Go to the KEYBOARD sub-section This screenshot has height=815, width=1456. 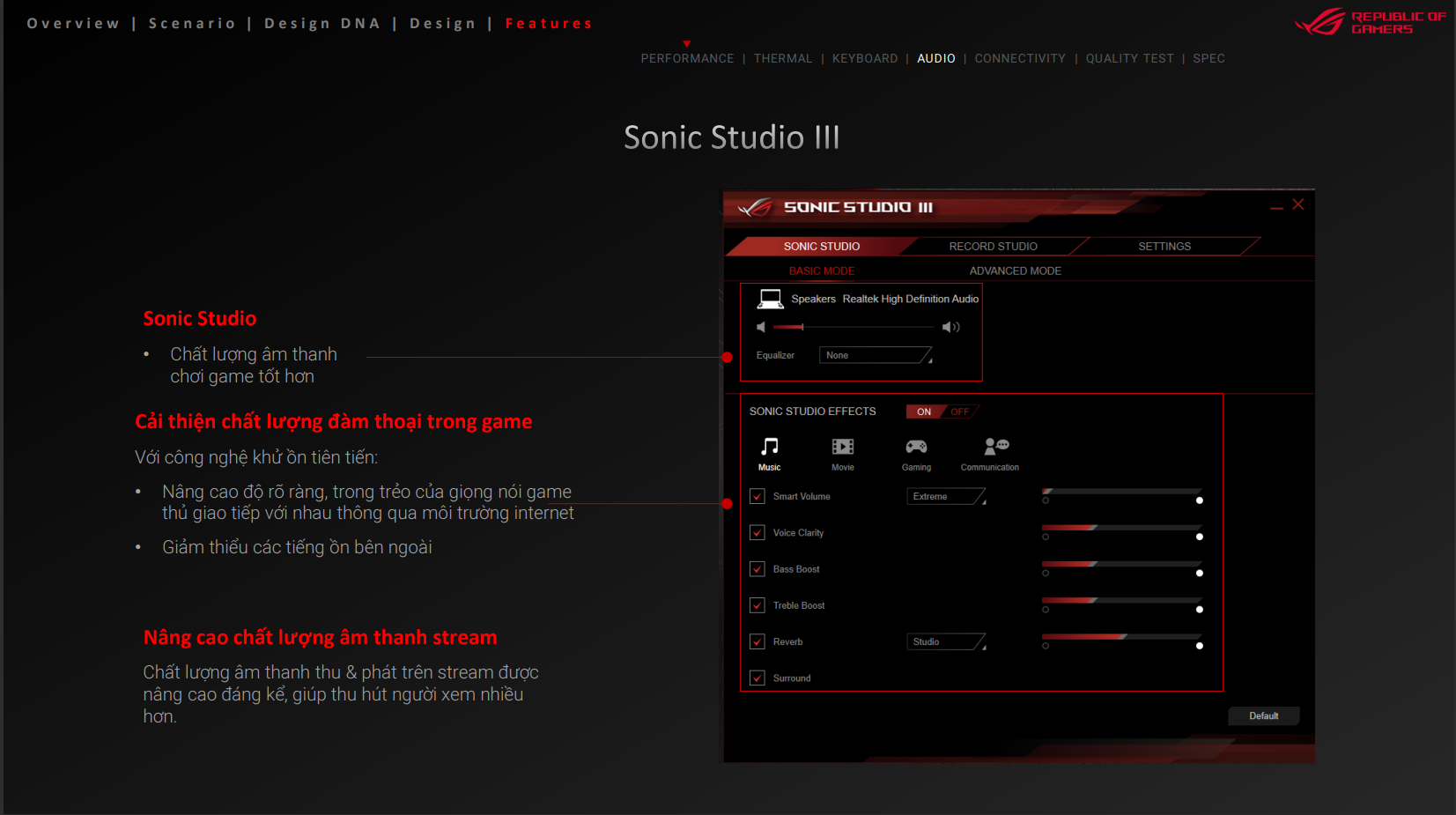[865, 59]
